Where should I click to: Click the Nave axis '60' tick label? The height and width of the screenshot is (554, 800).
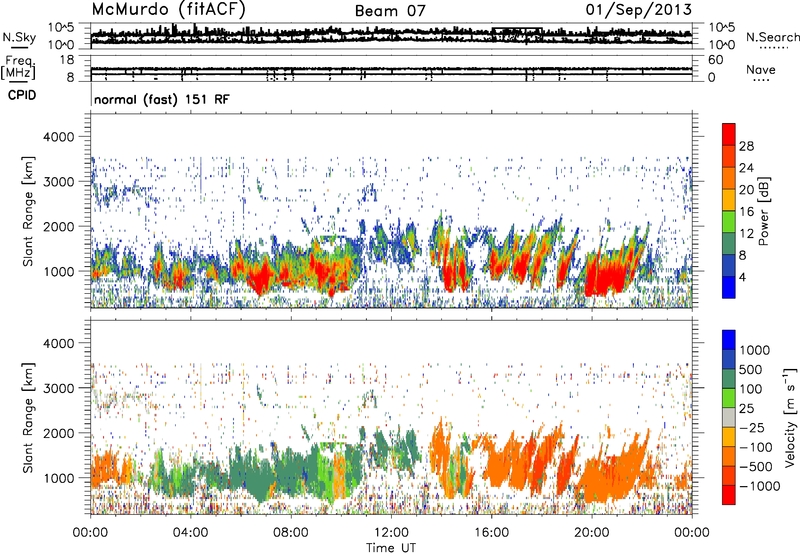pyautogui.click(x=715, y=60)
